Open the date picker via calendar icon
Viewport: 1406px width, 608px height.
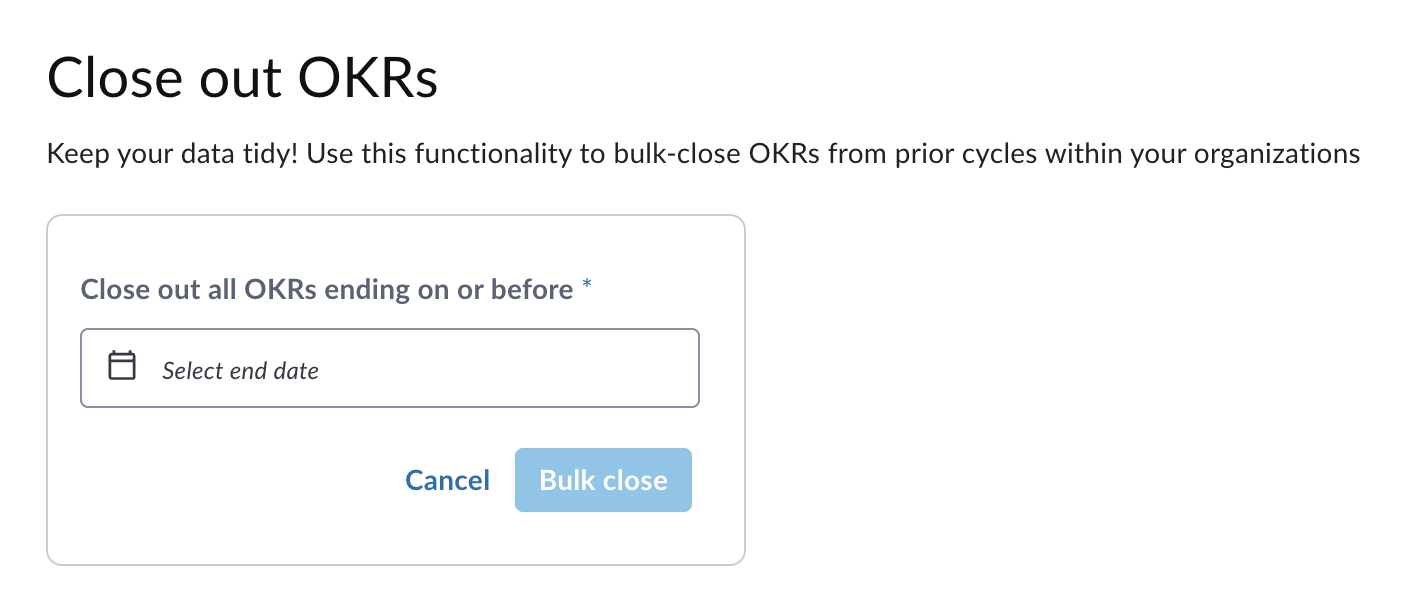tap(122, 366)
